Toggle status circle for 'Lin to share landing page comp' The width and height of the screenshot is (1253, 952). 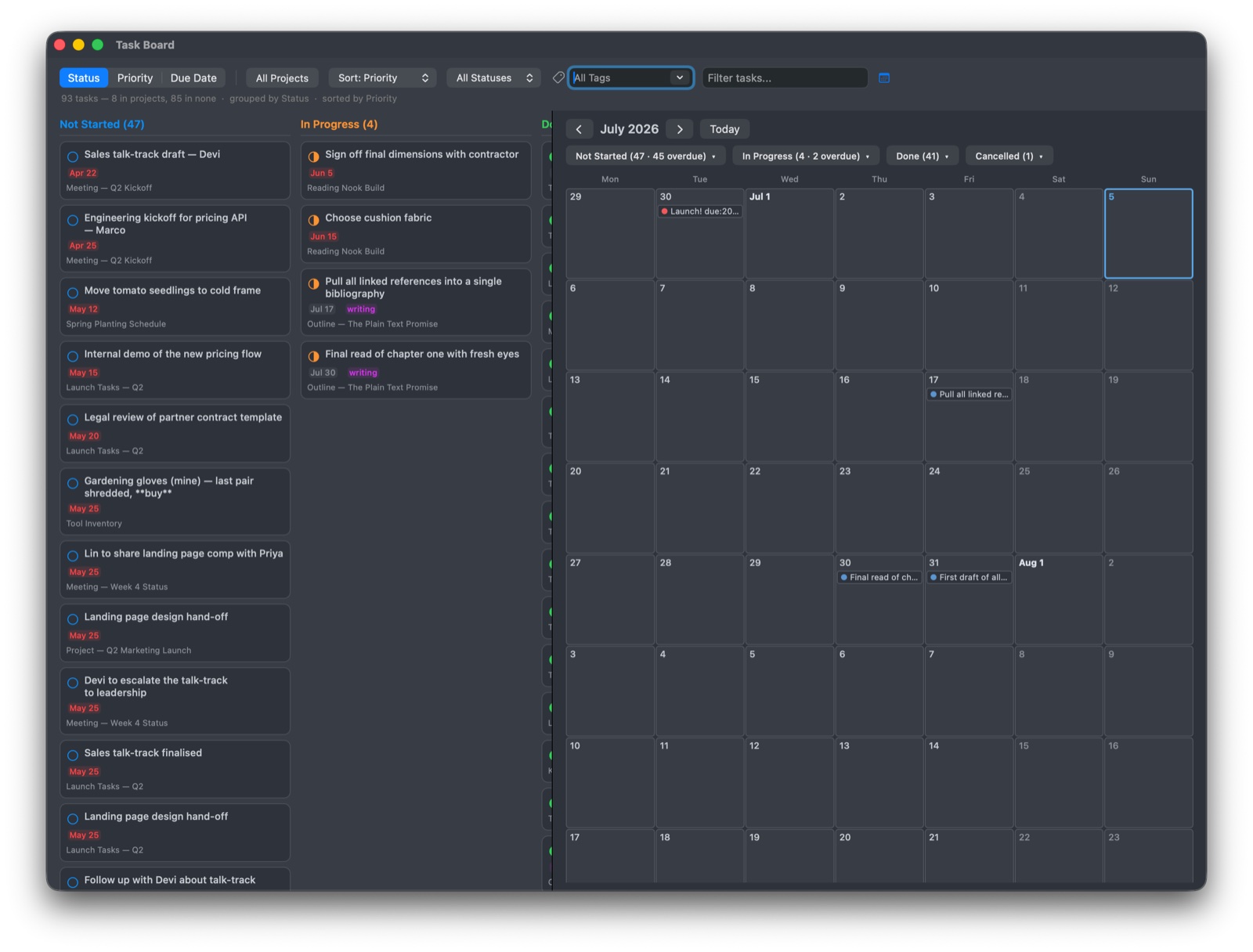(x=73, y=555)
